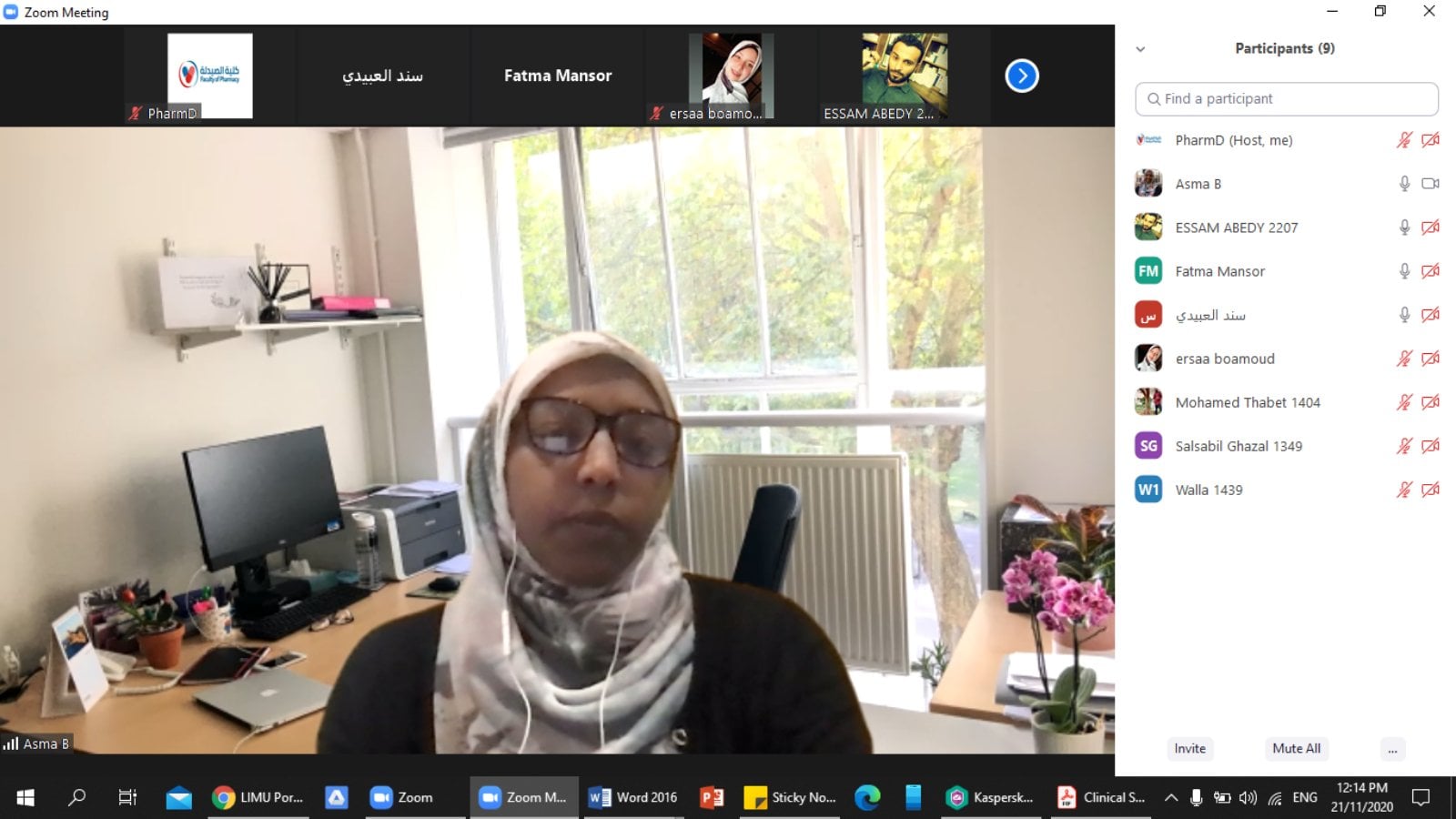Toggle Mohamed Thabet 1404's muted microphone

[1404, 402]
